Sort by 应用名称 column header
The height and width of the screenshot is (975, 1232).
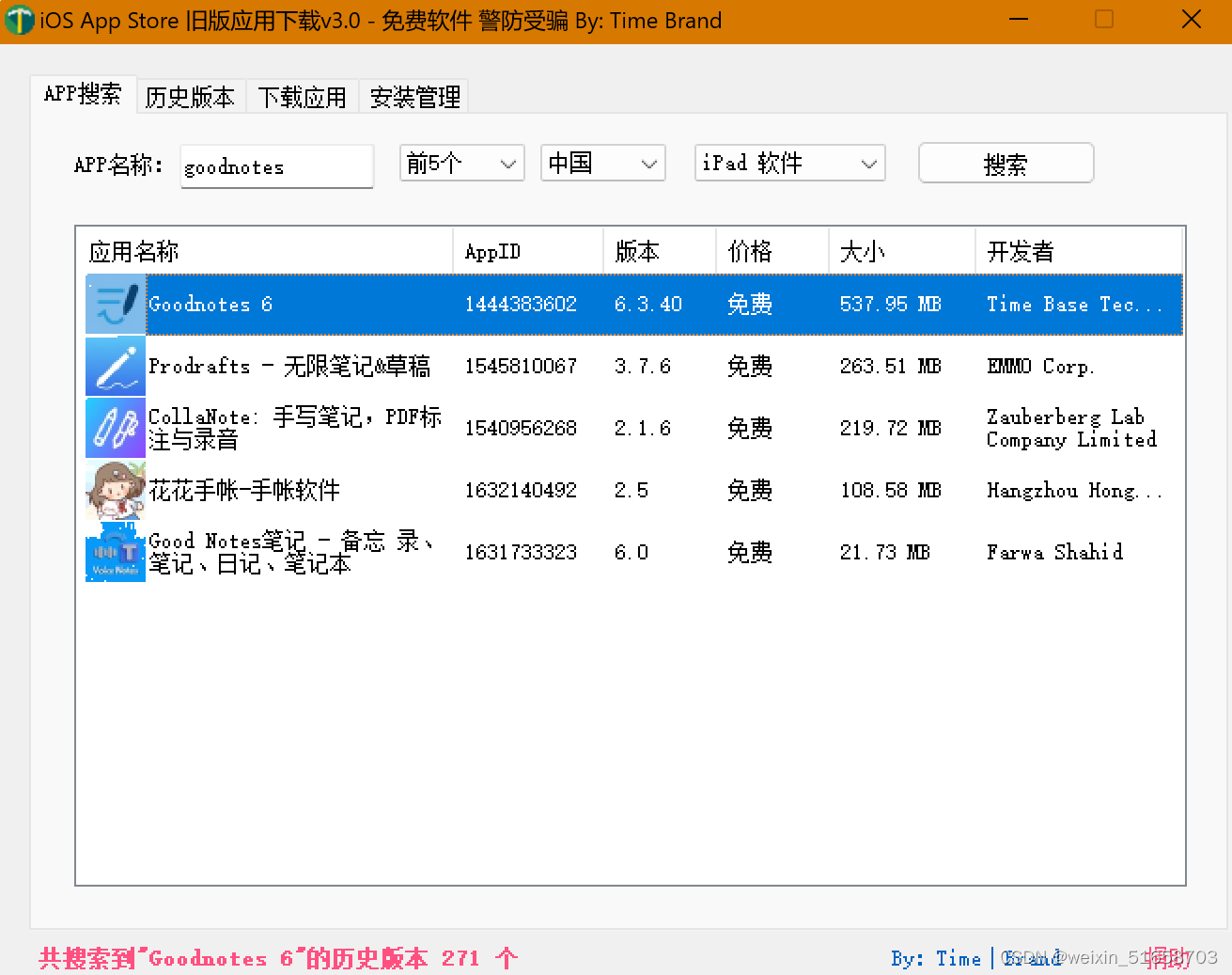tap(267, 251)
